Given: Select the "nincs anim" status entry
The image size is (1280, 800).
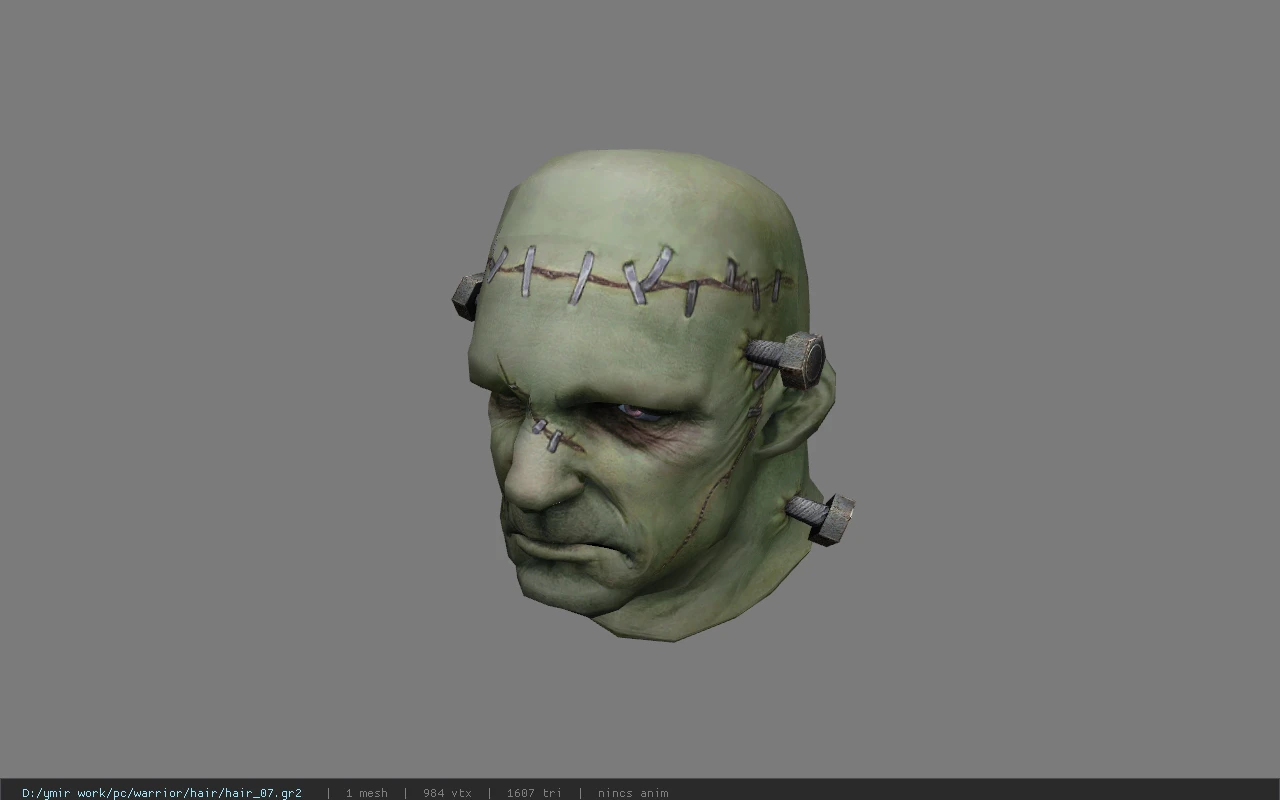Looking at the screenshot, I should pyautogui.click(x=633, y=793).
